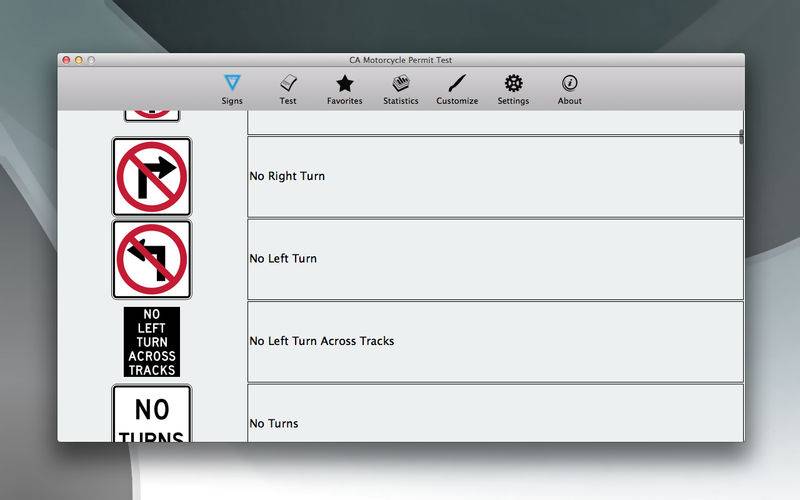
Task: Select the black No Left Turn Across Tracks sign
Action: pos(152,342)
